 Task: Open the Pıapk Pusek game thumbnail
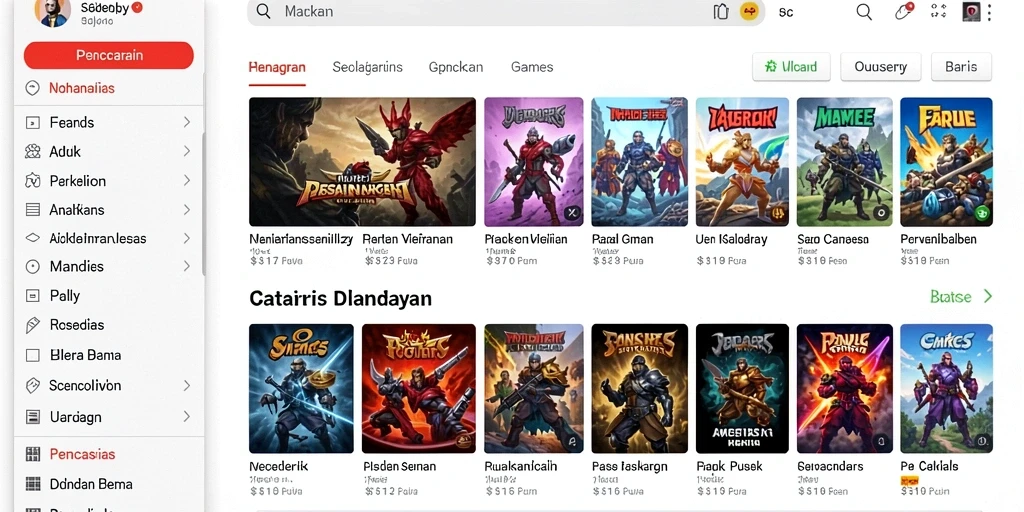tap(742, 389)
